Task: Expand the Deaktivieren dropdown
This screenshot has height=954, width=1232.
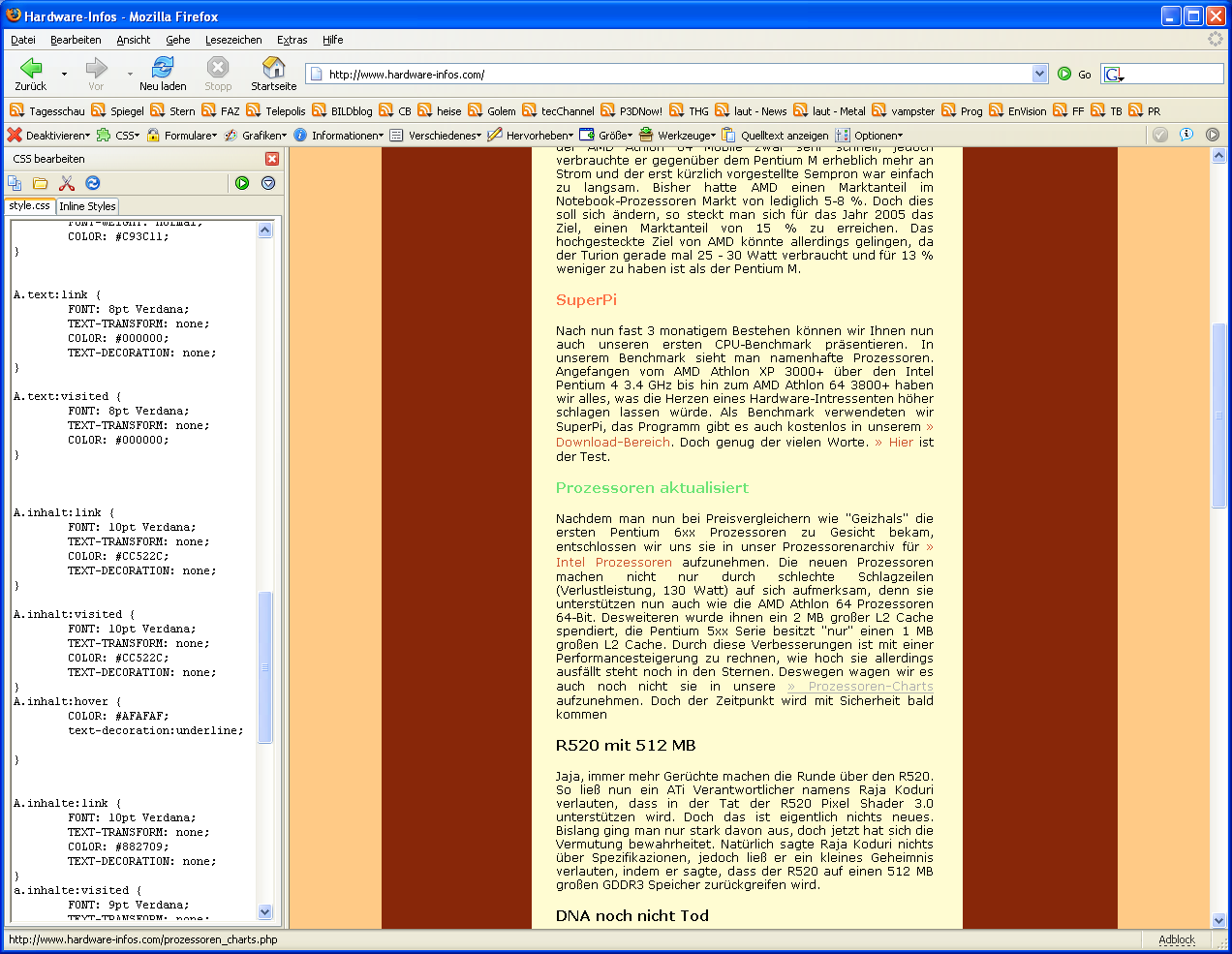Action: (x=48, y=136)
